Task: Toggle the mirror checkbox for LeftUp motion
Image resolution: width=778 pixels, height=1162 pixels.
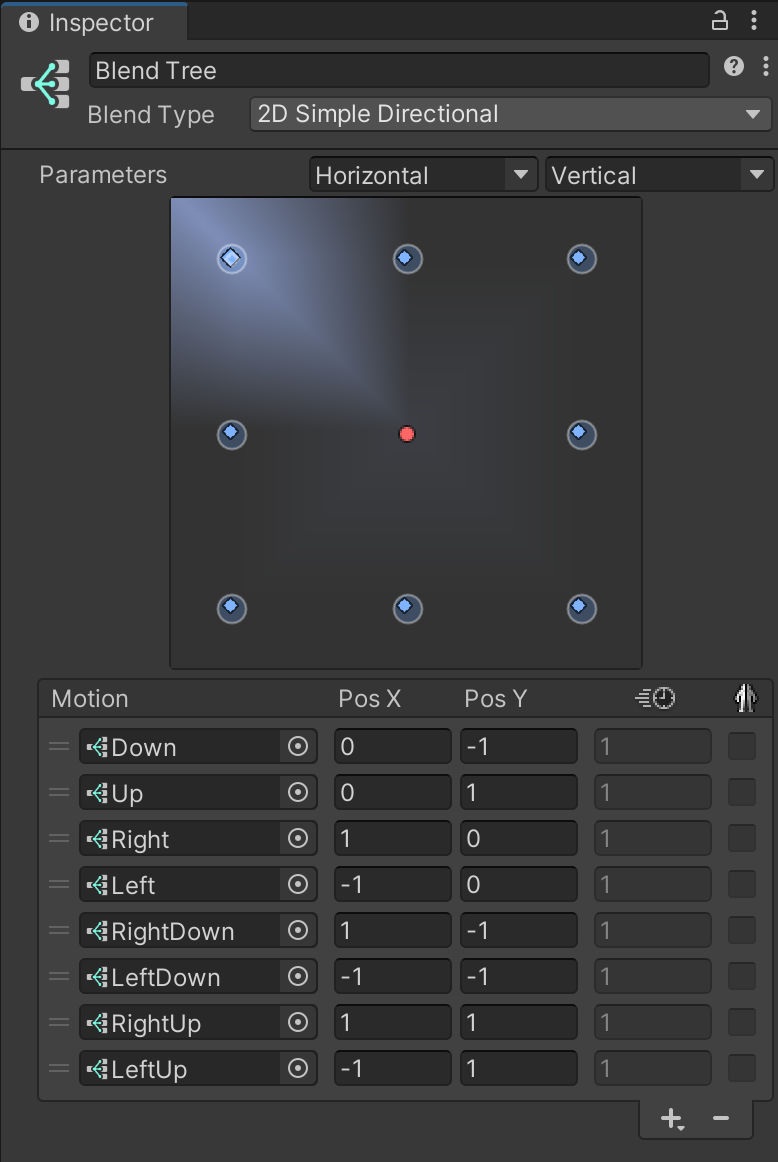Action: (741, 1069)
